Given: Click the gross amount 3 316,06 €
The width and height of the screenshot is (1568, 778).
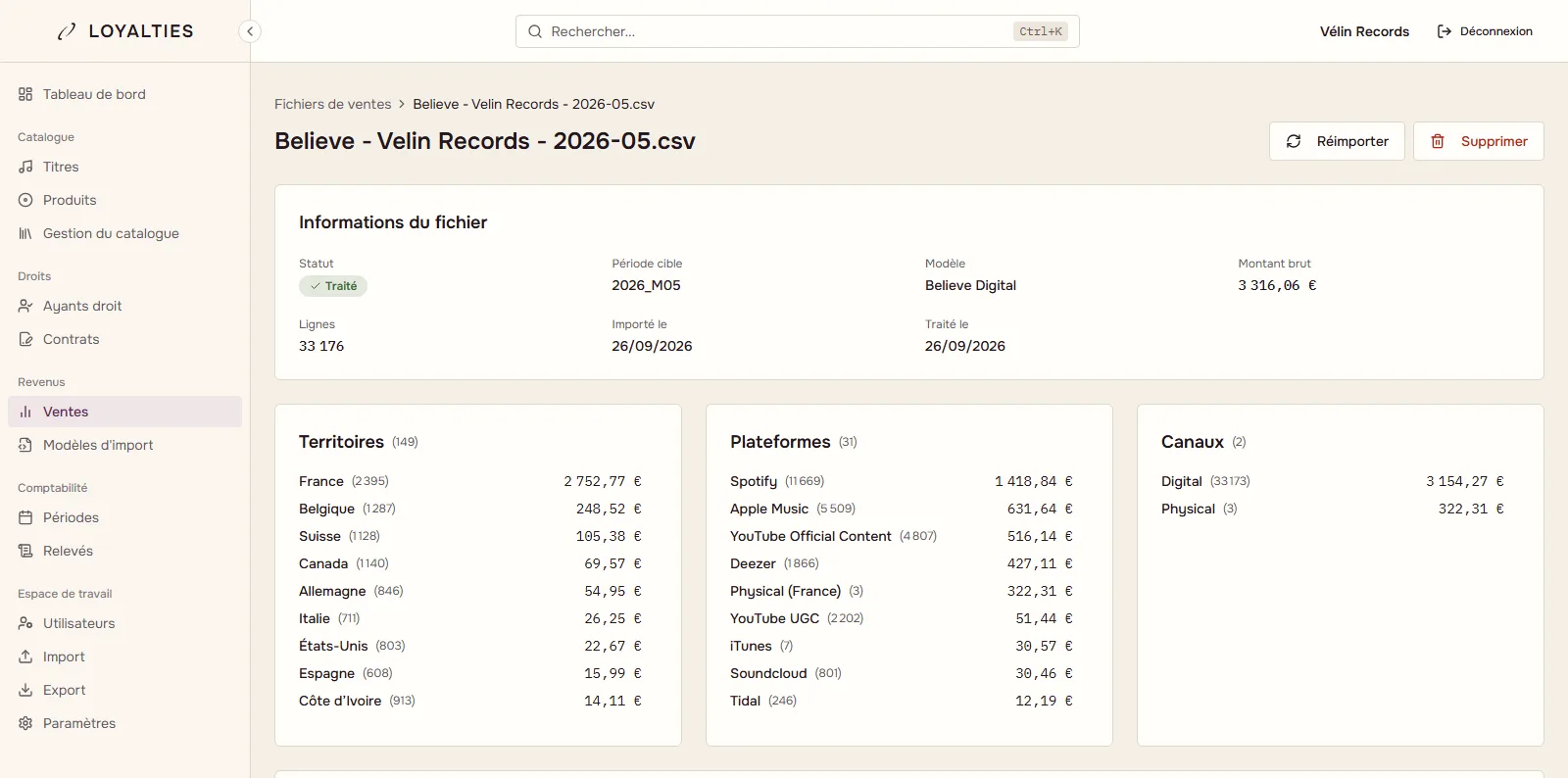Looking at the screenshot, I should pyautogui.click(x=1277, y=285).
